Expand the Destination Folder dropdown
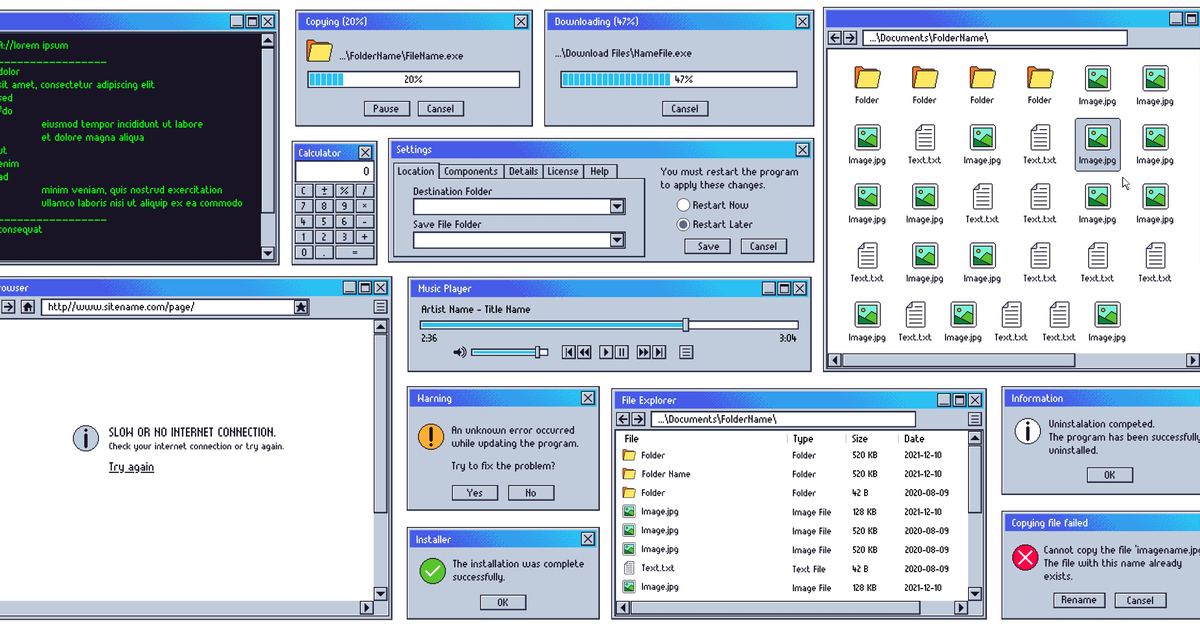This screenshot has height=627, width=1200. (617, 207)
